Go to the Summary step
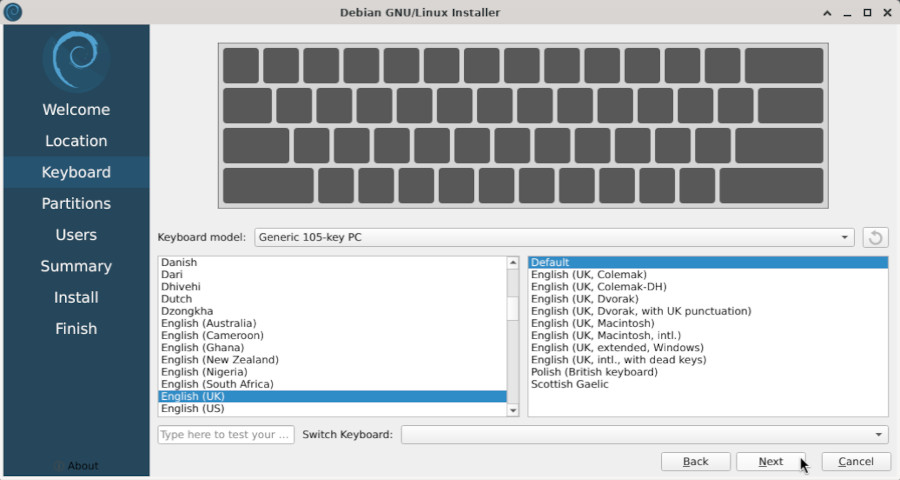This screenshot has width=900, height=480. pos(76,266)
